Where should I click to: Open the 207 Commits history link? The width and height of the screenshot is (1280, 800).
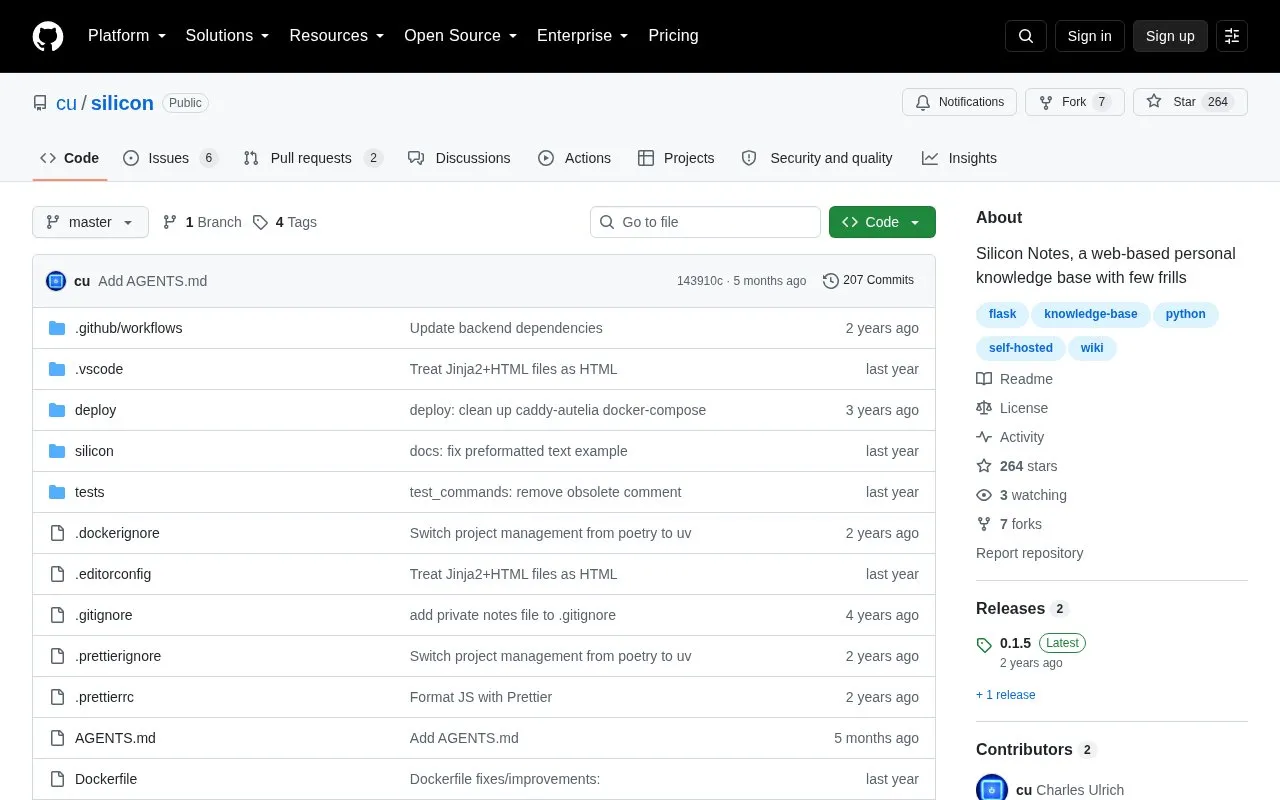pyautogui.click(x=868, y=281)
